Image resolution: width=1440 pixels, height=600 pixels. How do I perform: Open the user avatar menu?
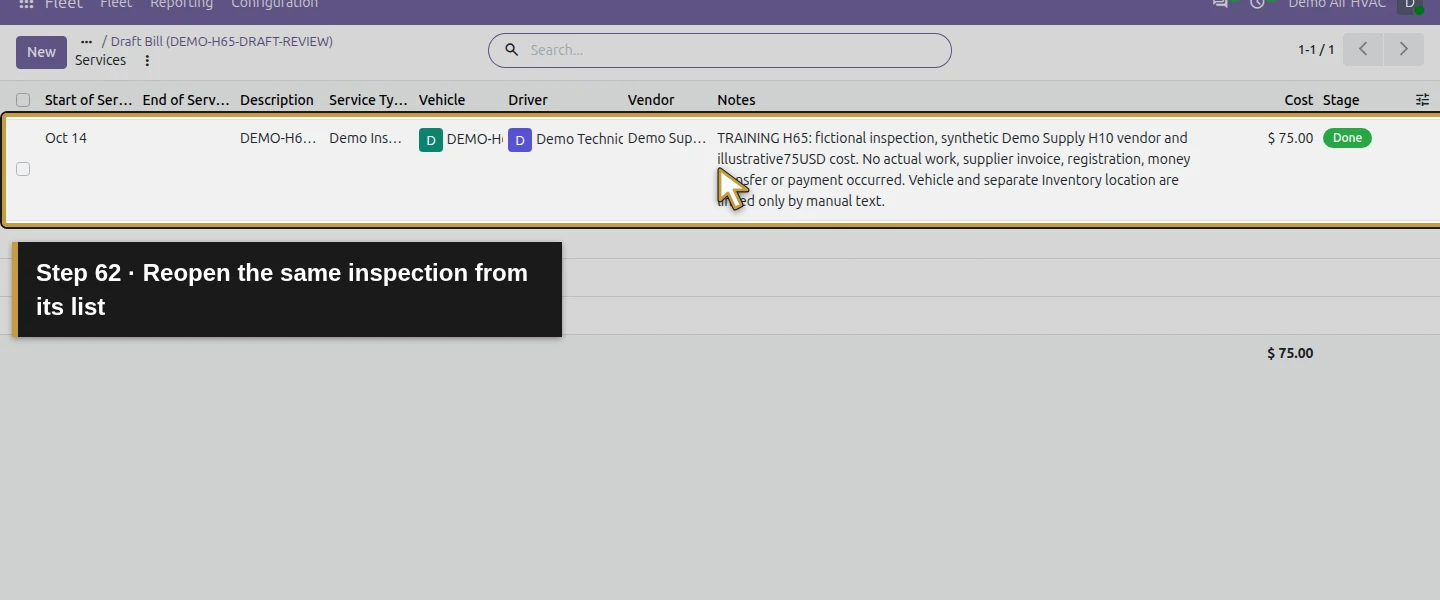1409,5
